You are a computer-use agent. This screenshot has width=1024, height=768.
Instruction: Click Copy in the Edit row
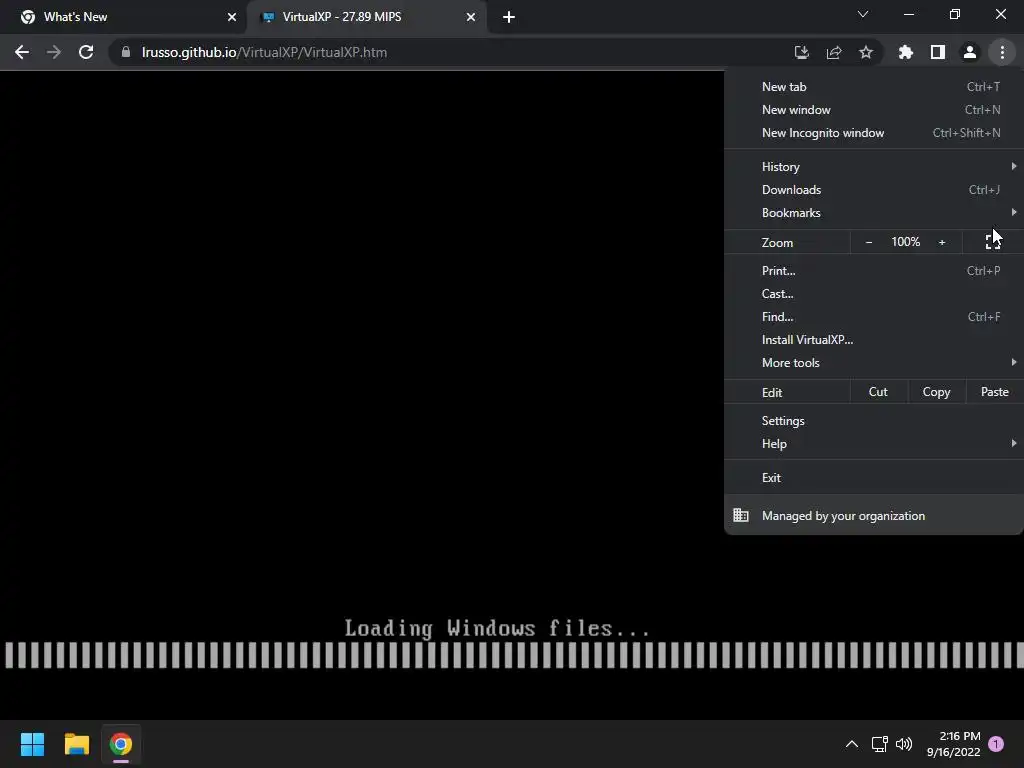coord(936,392)
